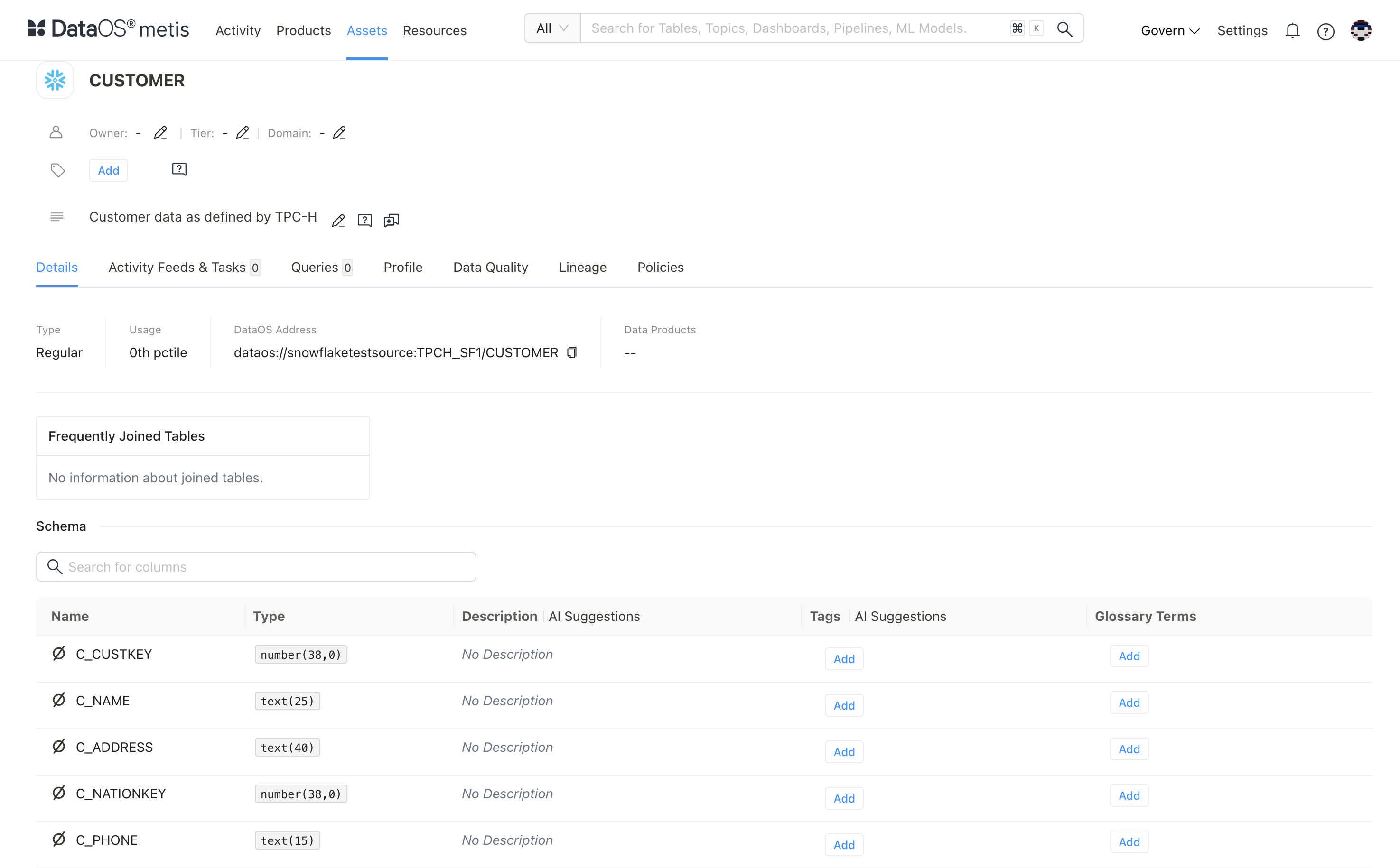This screenshot has width=1400, height=868.
Task: Click the constraint icon for C_NAME
Action: pos(58,700)
